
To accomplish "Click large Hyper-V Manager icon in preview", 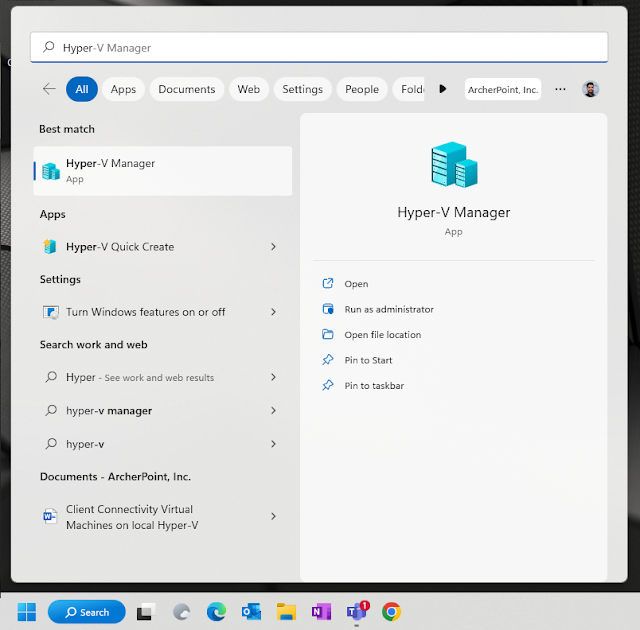I will pyautogui.click(x=454, y=164).
